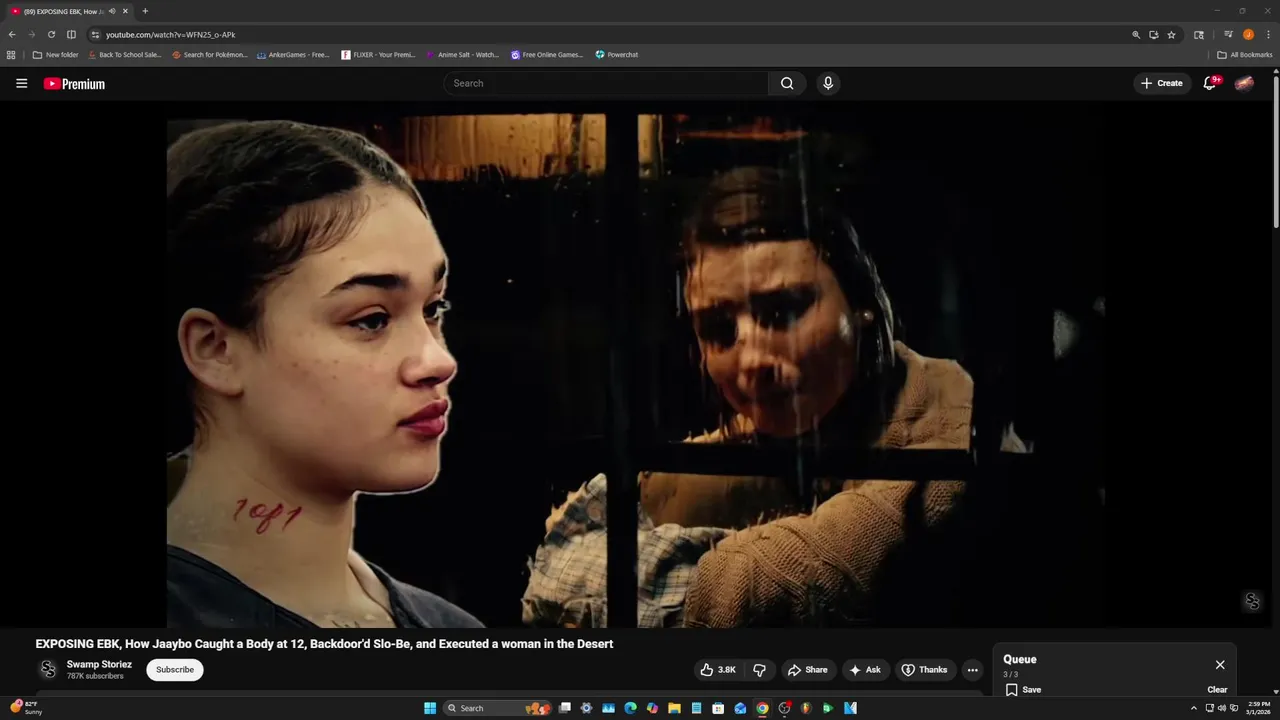Clear the video queue

coord(1217,689)
